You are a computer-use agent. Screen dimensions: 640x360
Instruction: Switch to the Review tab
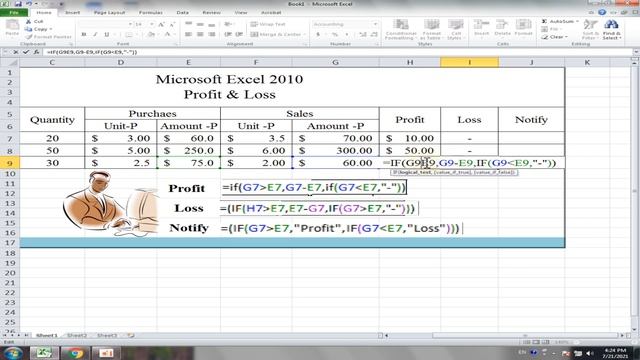211,13
